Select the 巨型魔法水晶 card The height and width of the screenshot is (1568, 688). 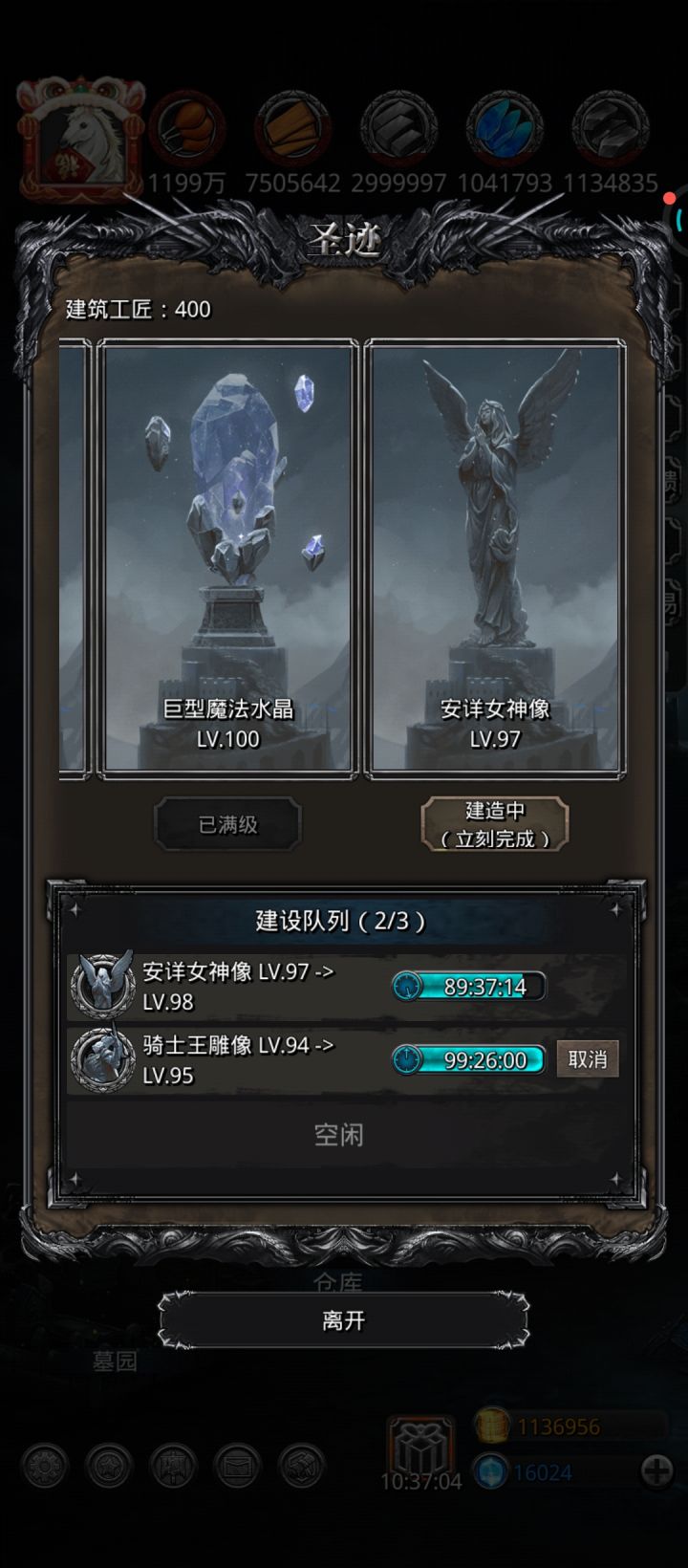click(227, 558)
